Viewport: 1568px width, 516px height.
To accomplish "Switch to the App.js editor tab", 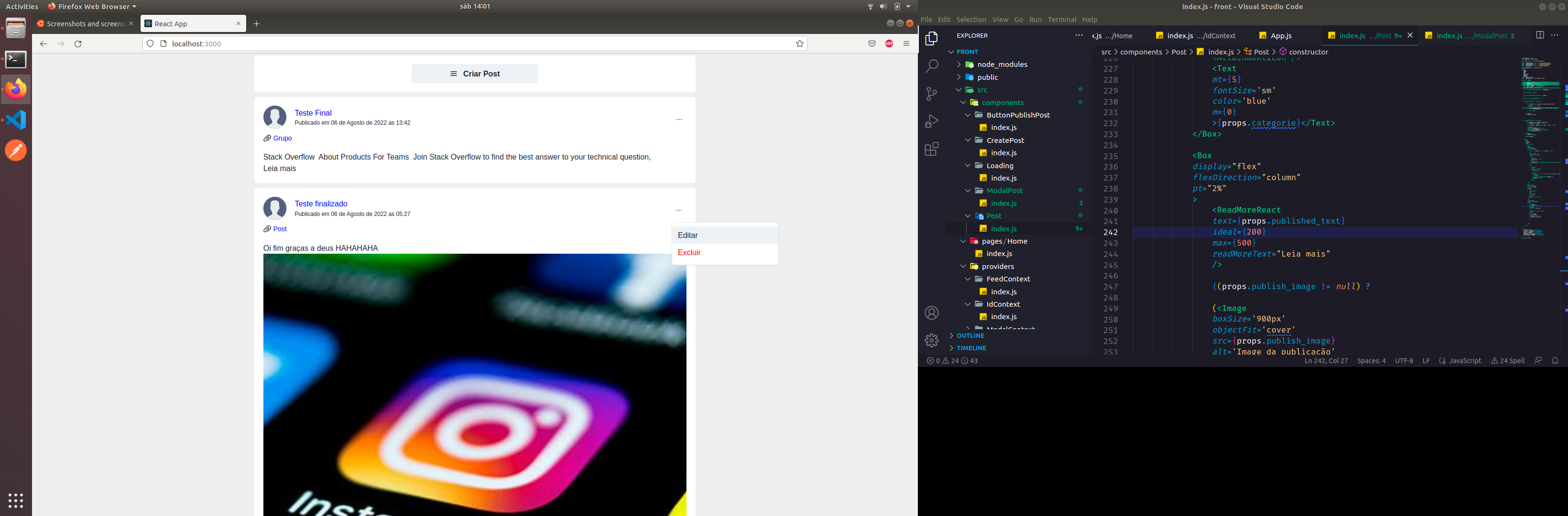I will tap(1281, 36).
